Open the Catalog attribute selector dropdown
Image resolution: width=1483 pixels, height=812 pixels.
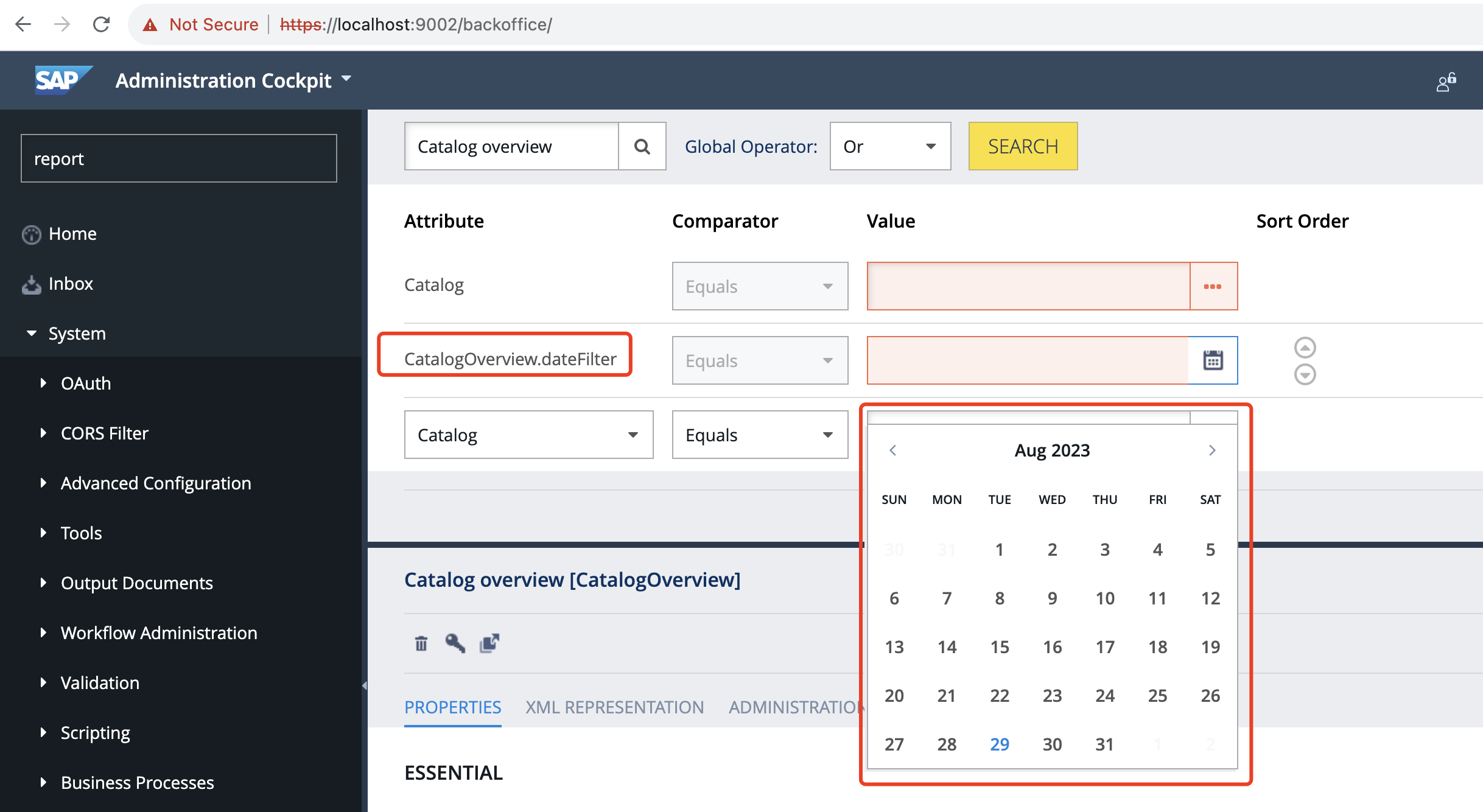[x=528, y=435]
